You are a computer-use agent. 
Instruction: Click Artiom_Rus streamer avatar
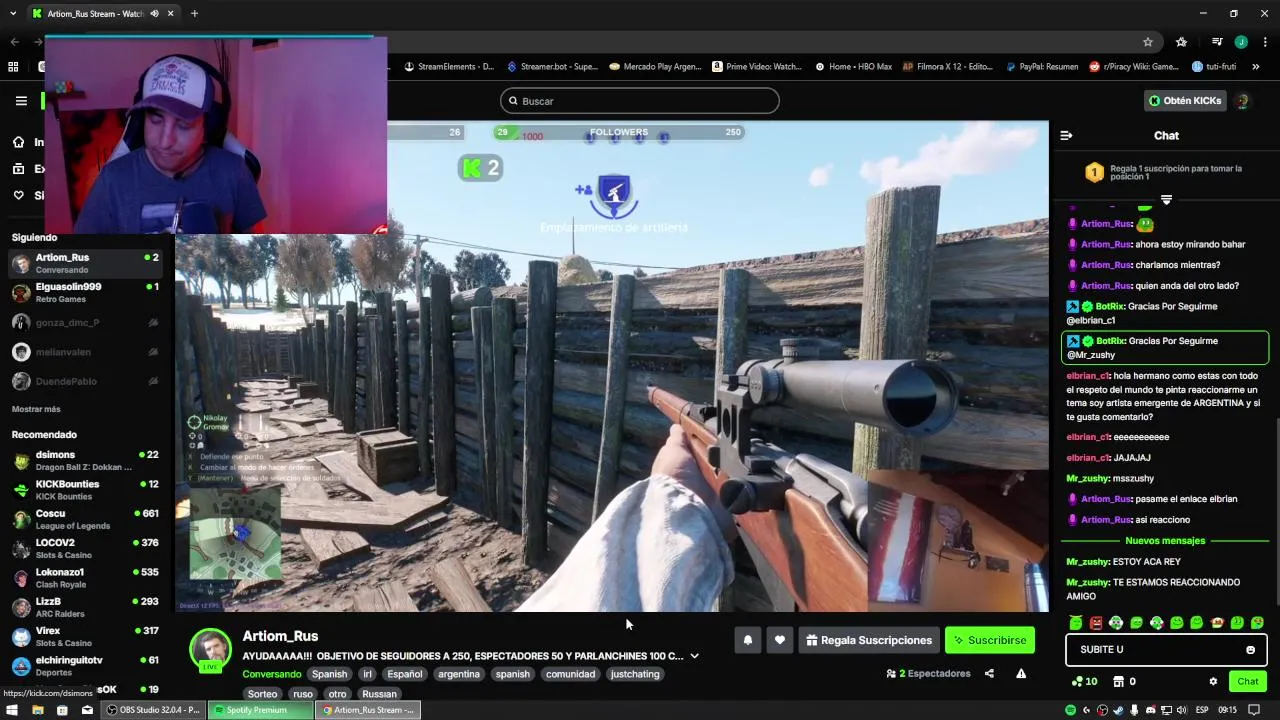211,650
